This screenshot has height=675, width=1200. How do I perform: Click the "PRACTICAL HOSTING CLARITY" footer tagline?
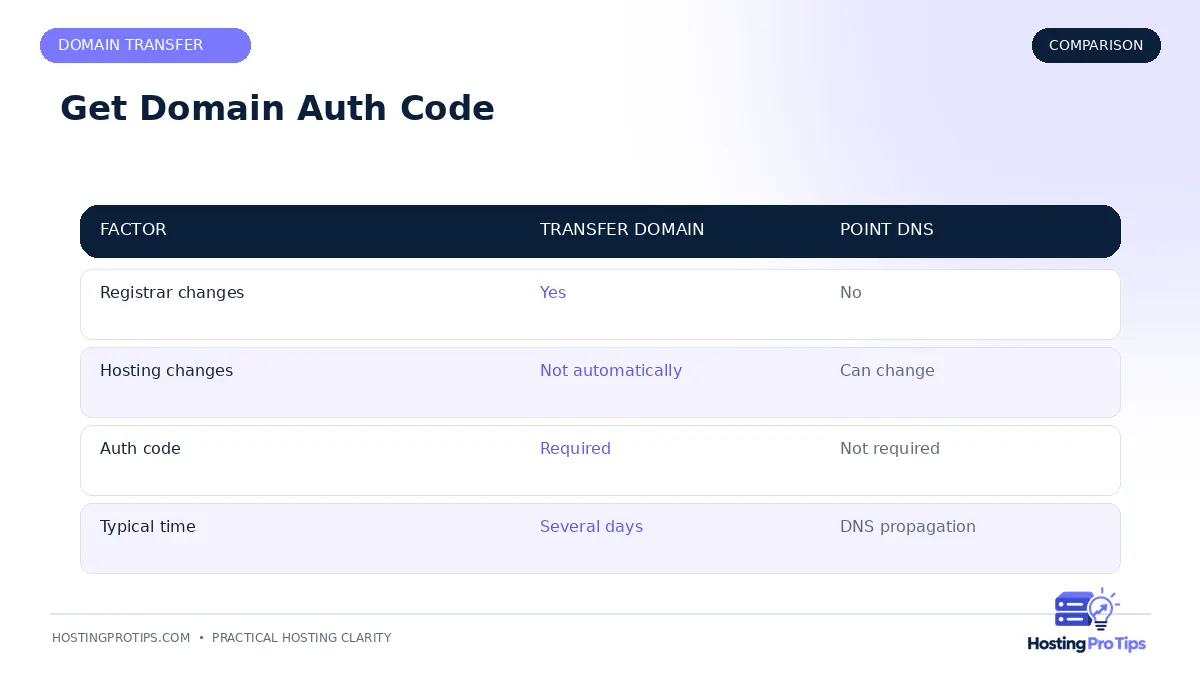pos(302,638)
